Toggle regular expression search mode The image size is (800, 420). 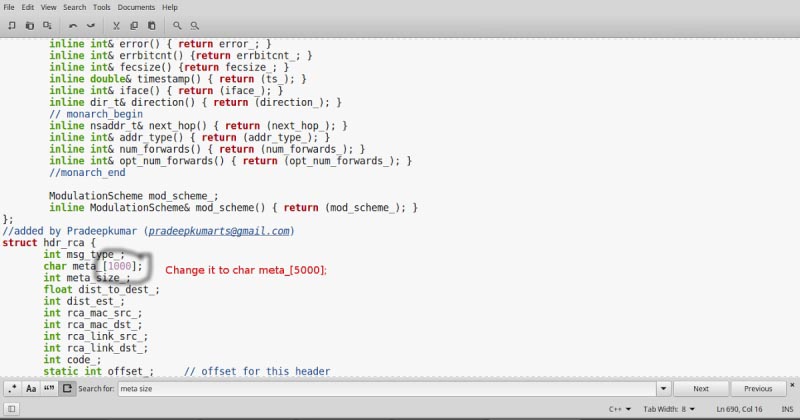coord(13,388)
